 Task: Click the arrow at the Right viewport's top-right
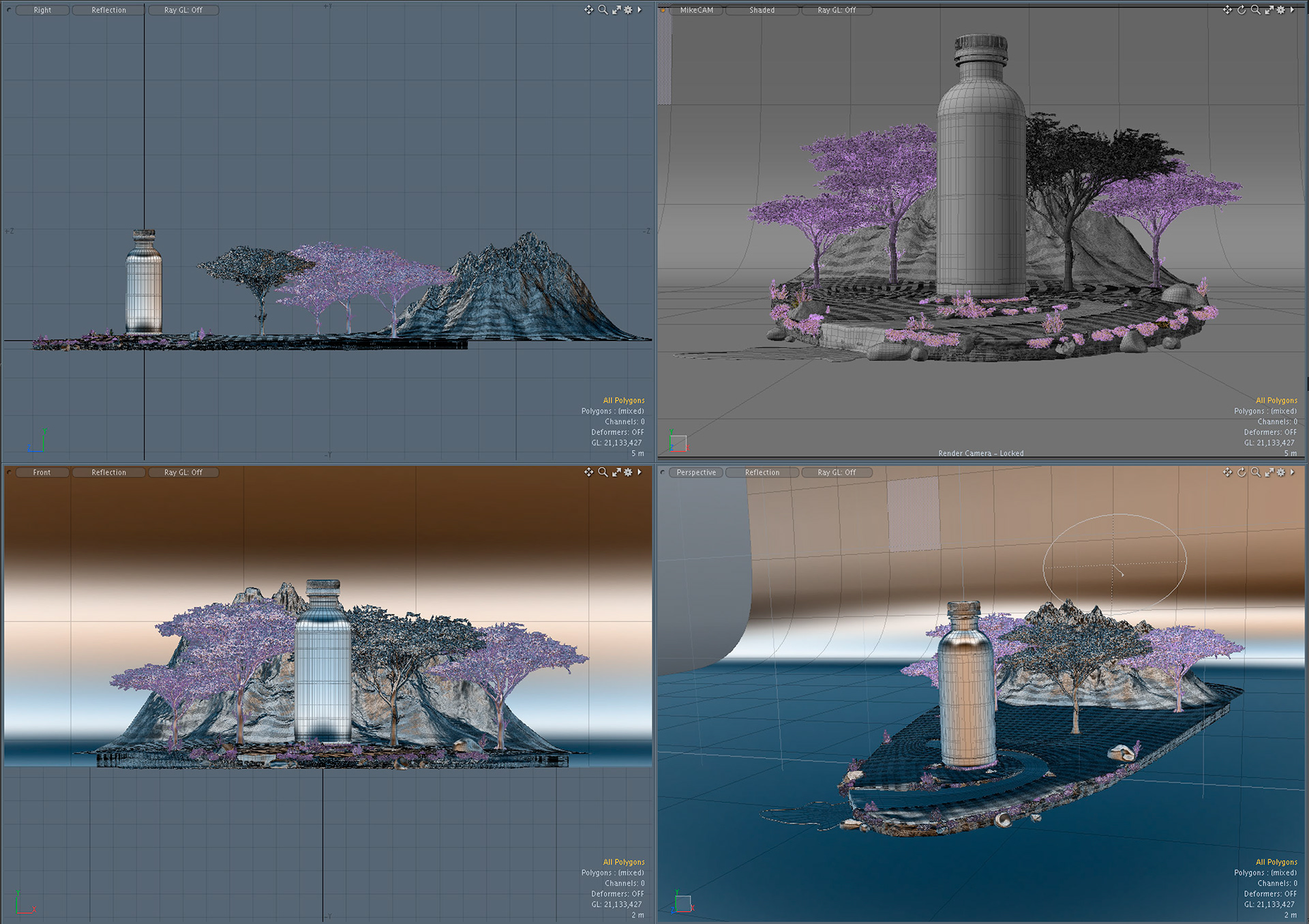640,10
